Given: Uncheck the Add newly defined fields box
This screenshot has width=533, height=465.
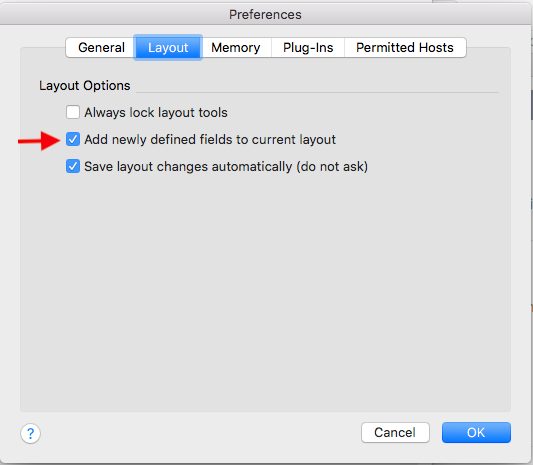Looking at the screenshot, I should pyautogui.click(x=73, y=139).
